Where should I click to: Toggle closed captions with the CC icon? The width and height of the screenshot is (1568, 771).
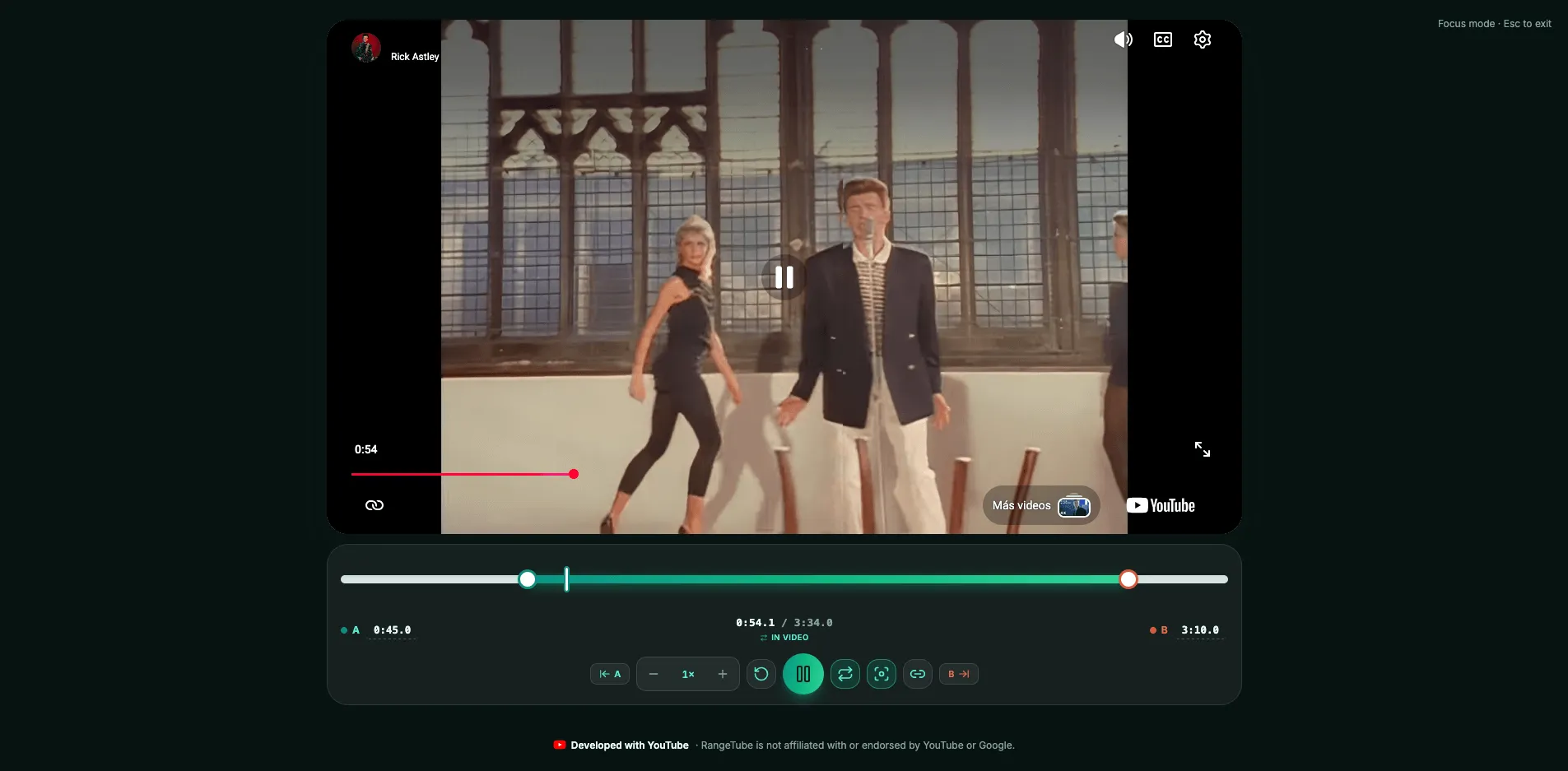click(x=1162, y=39)
